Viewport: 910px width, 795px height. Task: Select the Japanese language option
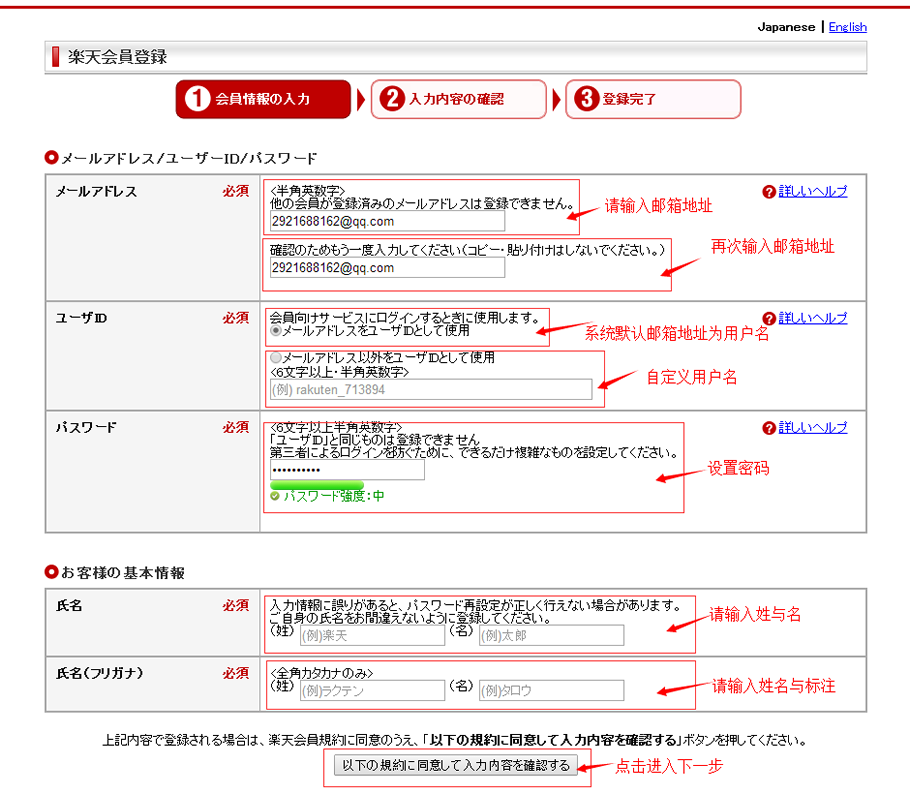tap(786, 27)
